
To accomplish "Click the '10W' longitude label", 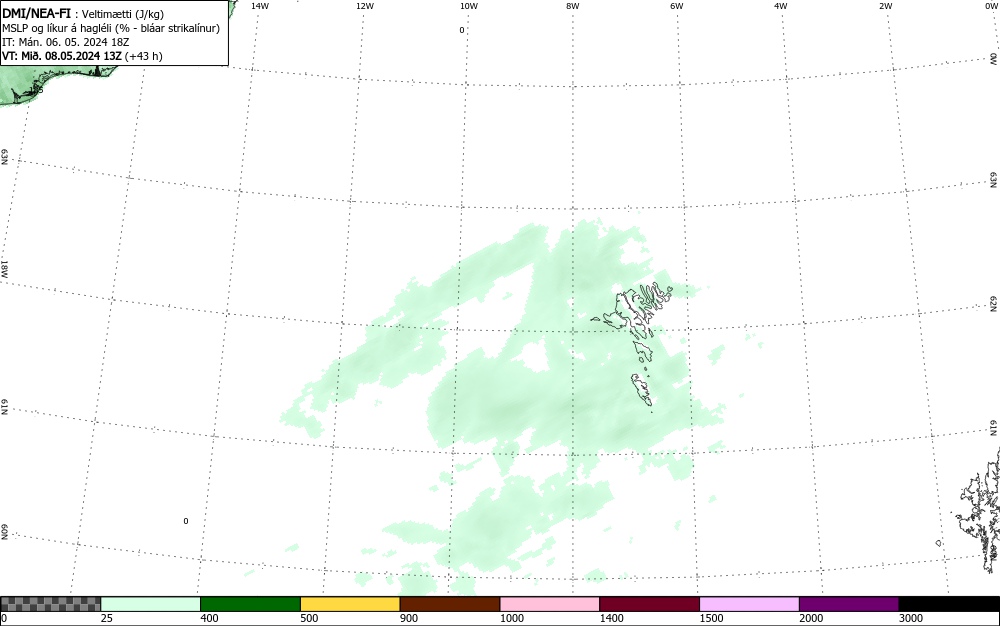I will click(x=469, y=6).
